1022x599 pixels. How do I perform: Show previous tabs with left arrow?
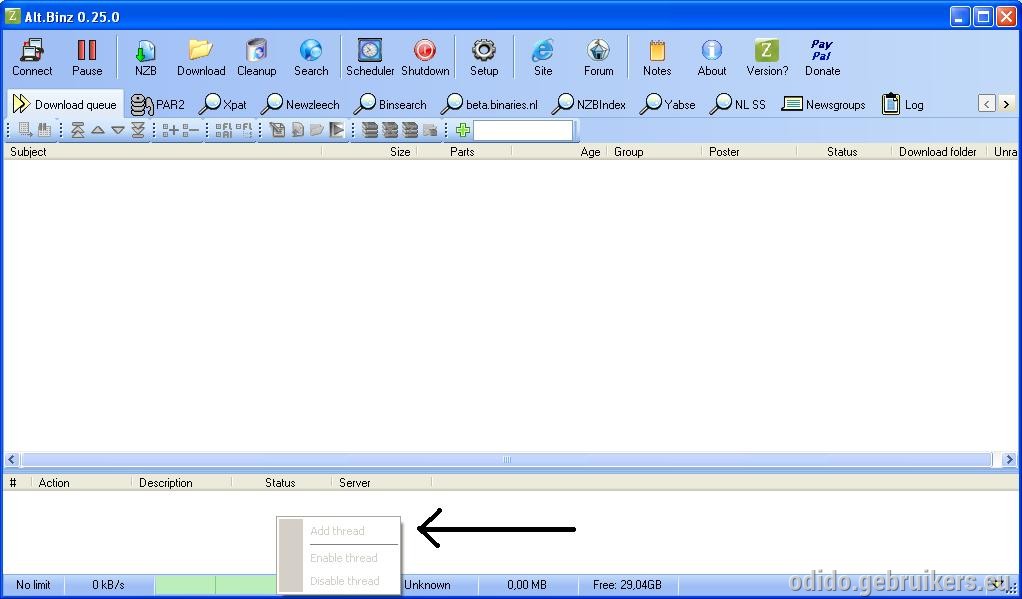pos(987,104)
